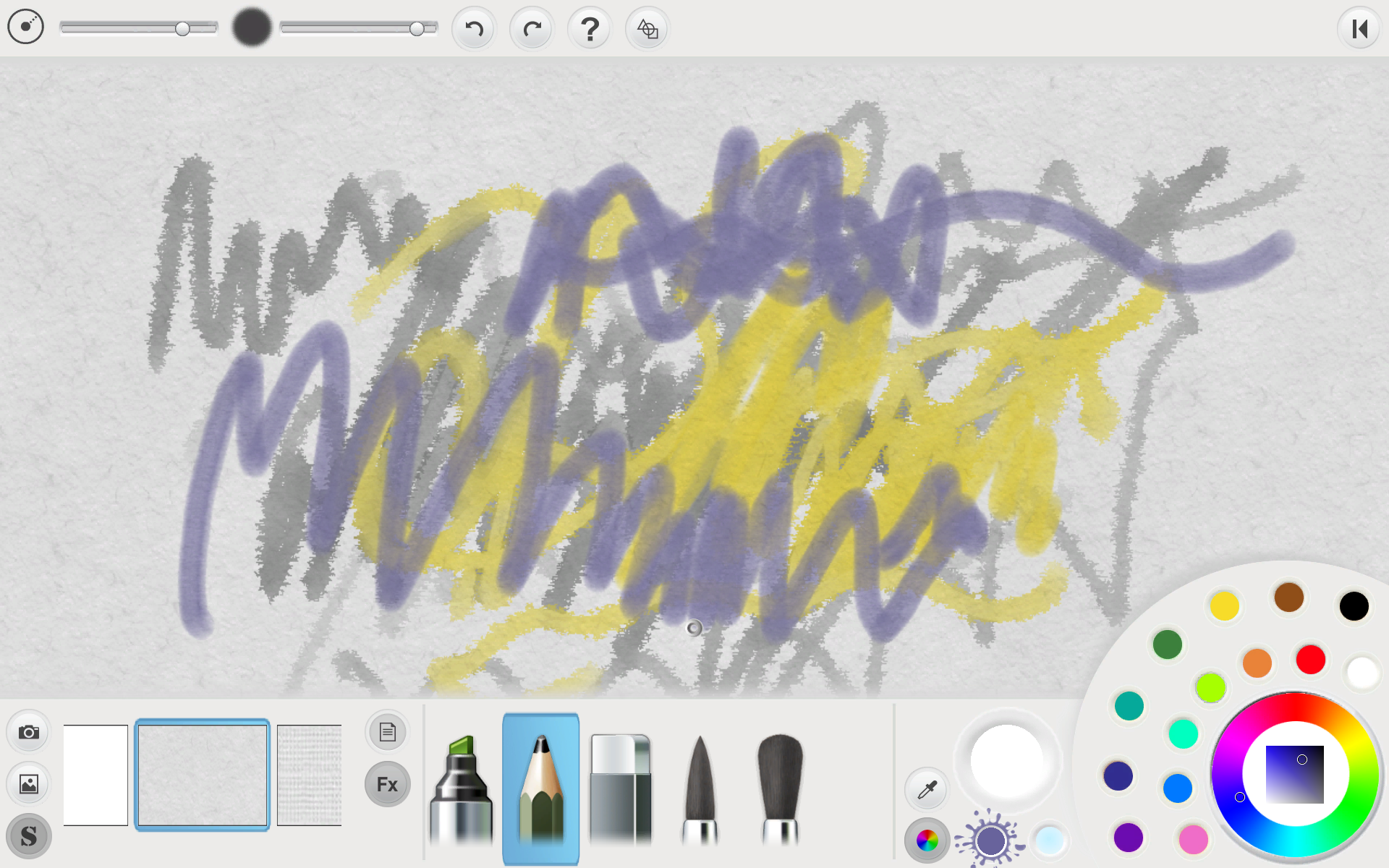Select the plain white paper thumbnail
This screenshot has height=868, width=1389.
(95, 775)
